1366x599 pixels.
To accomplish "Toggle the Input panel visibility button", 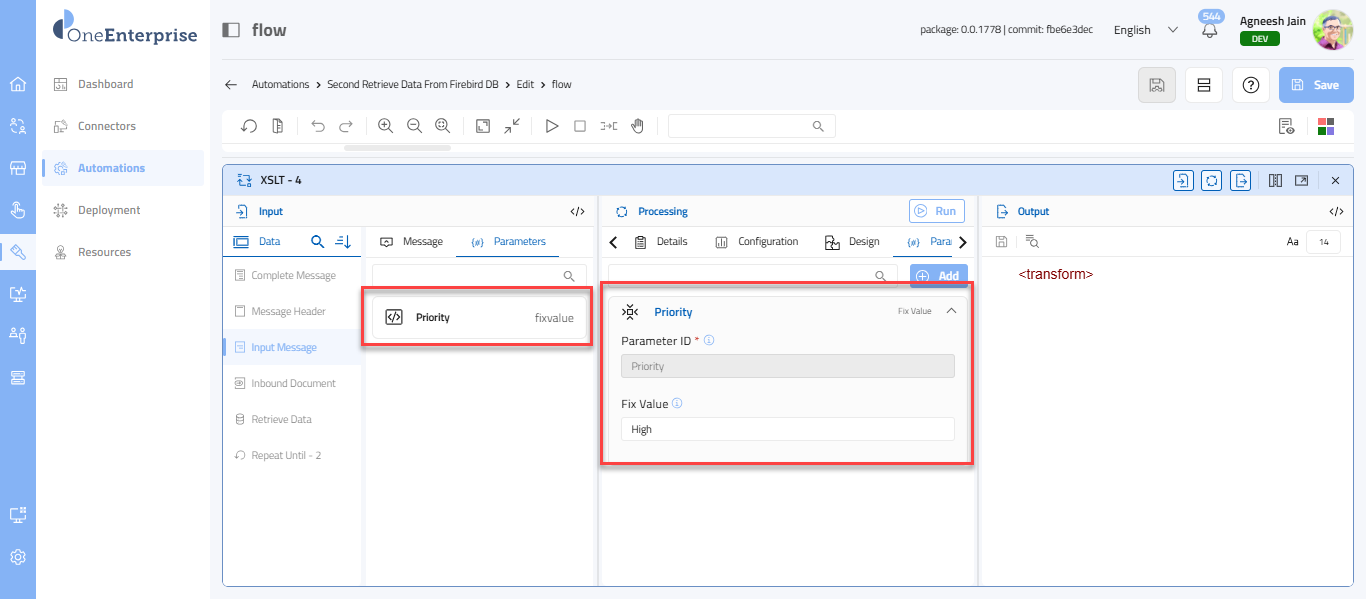I will [1183, 180].
